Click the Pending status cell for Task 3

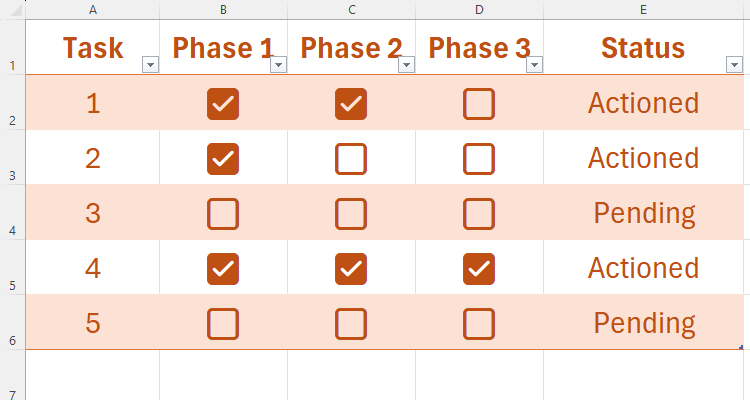(644, 213)
